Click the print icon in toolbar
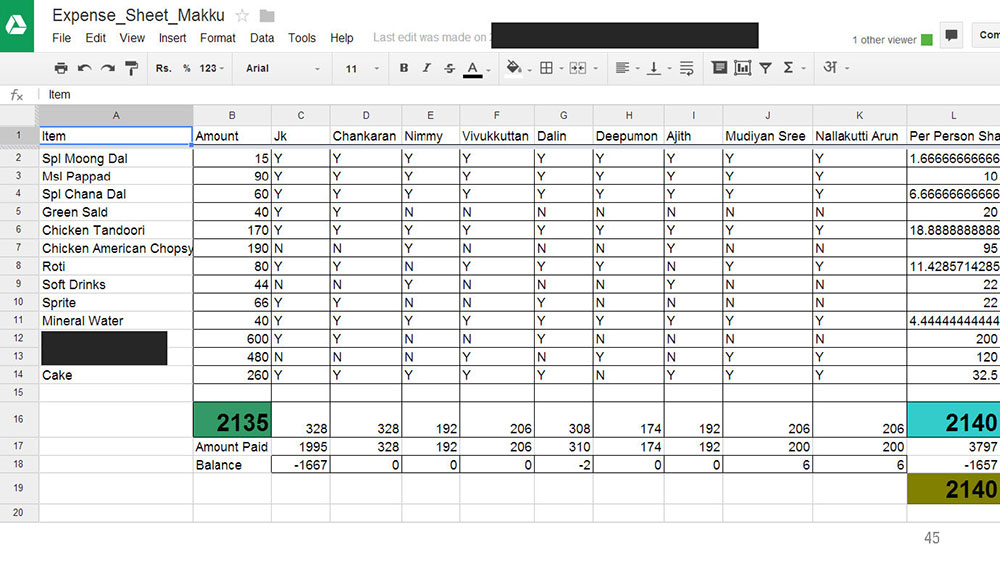This screenshot has width=1000, height=563. 61,68
